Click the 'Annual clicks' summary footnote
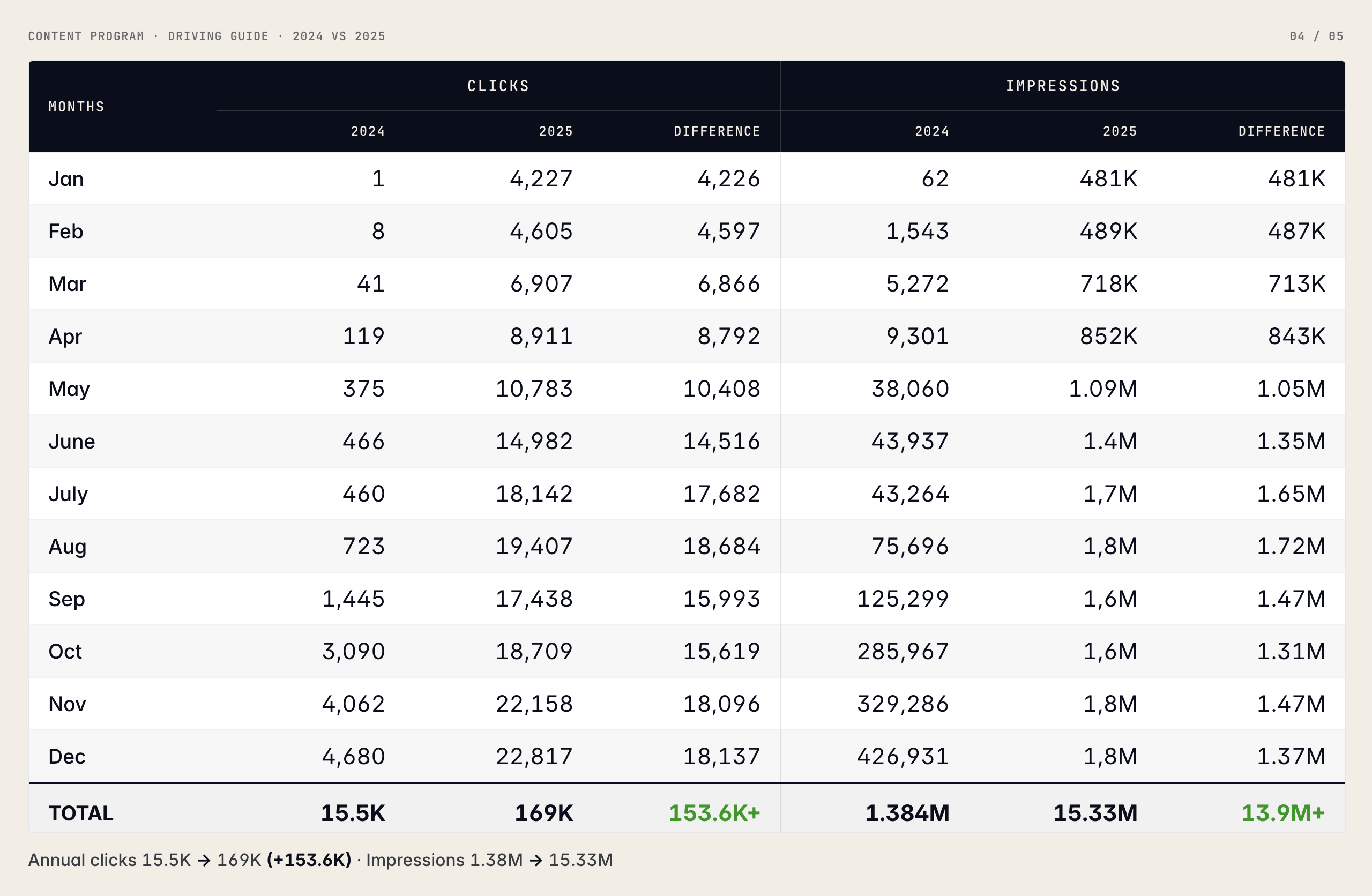This screenshot has height=896, width=1372. pos(320,860)
